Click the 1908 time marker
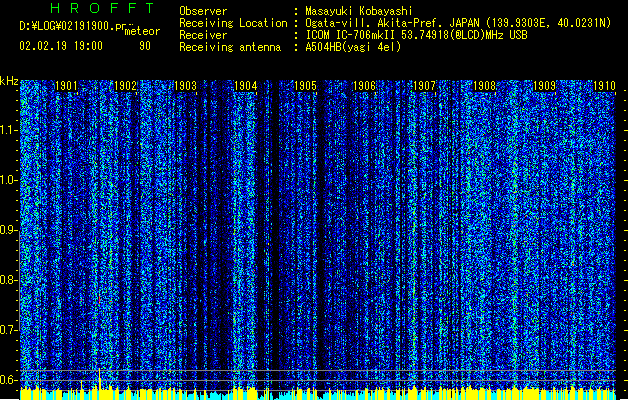The image size is (629, 400). 484,86
